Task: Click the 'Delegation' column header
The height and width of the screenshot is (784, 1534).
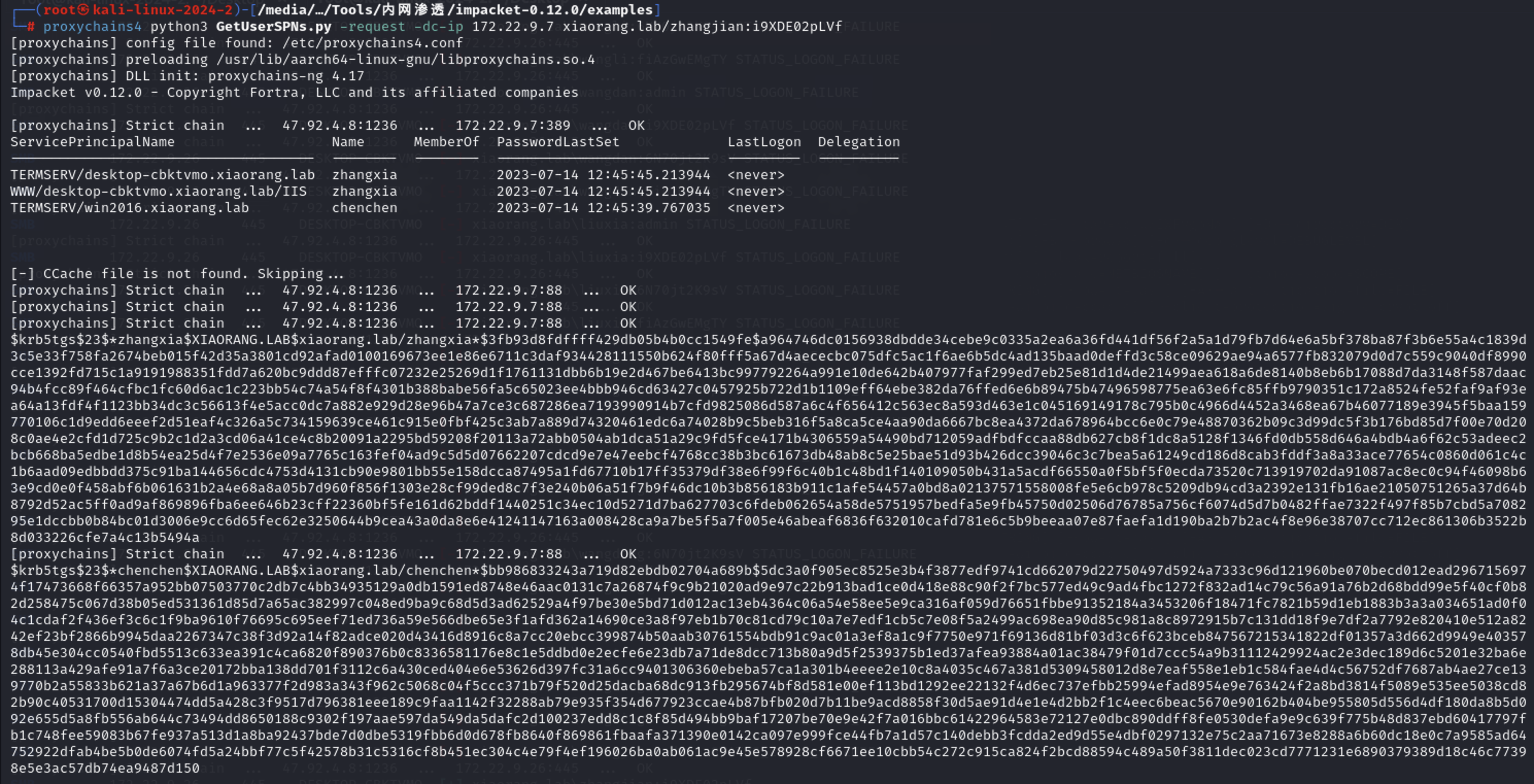Action: point(859,142)
